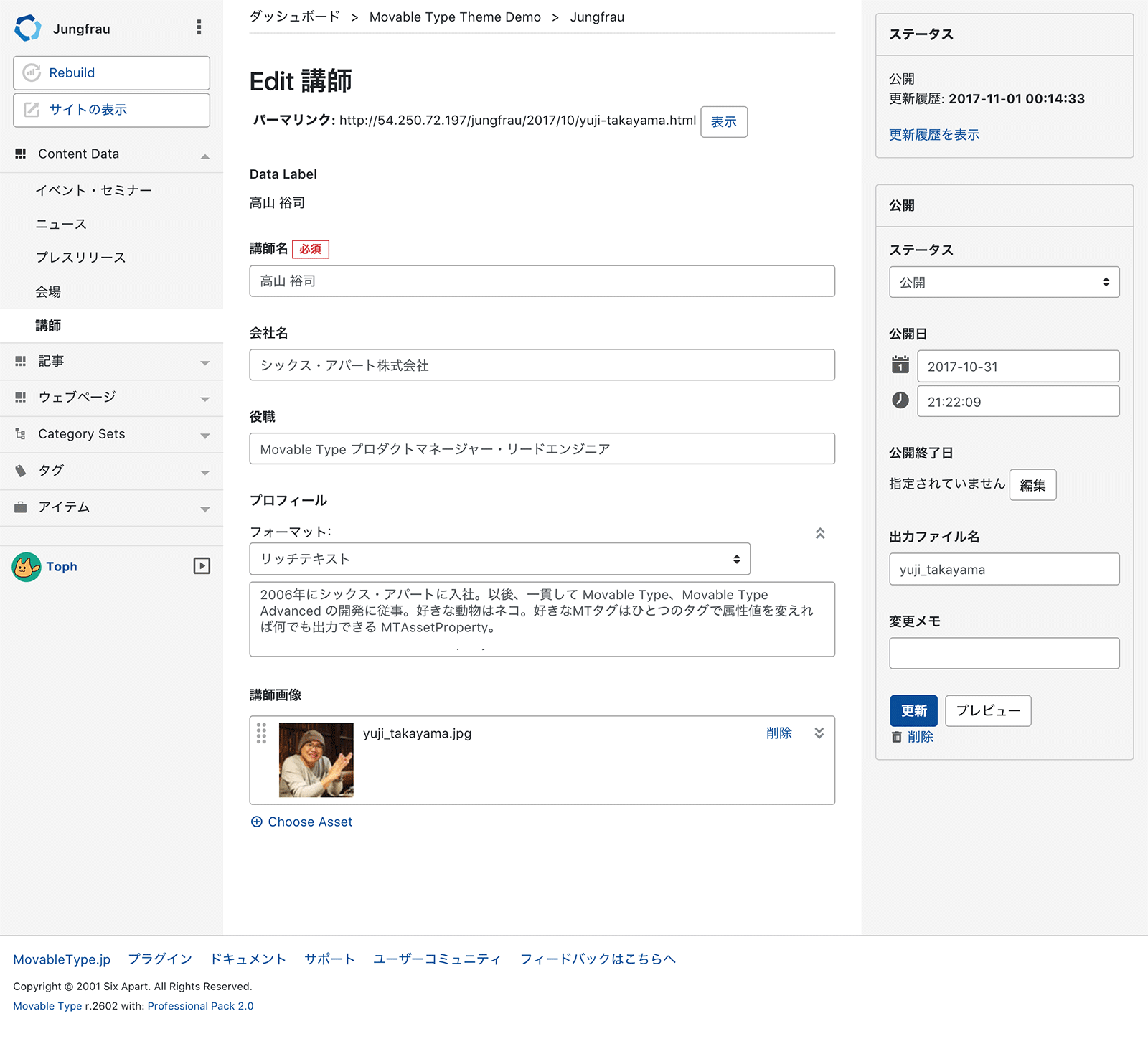Expand the タグ menu arrow
Viewport: 1148px width, 1044px height.
coord(205,472)
